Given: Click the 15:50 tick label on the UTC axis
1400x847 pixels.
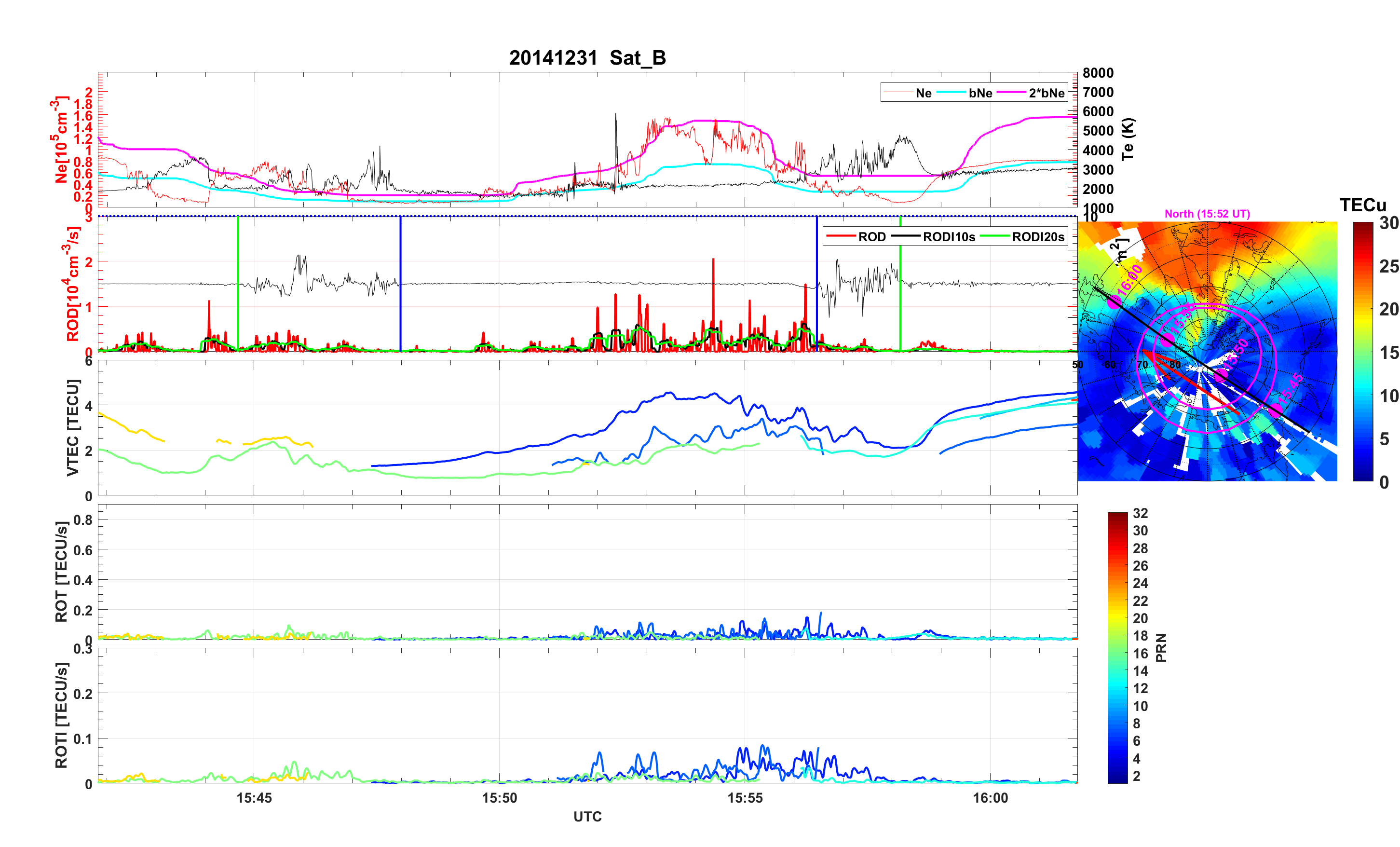Looking at the screenshot, I should tap(500, 797).
